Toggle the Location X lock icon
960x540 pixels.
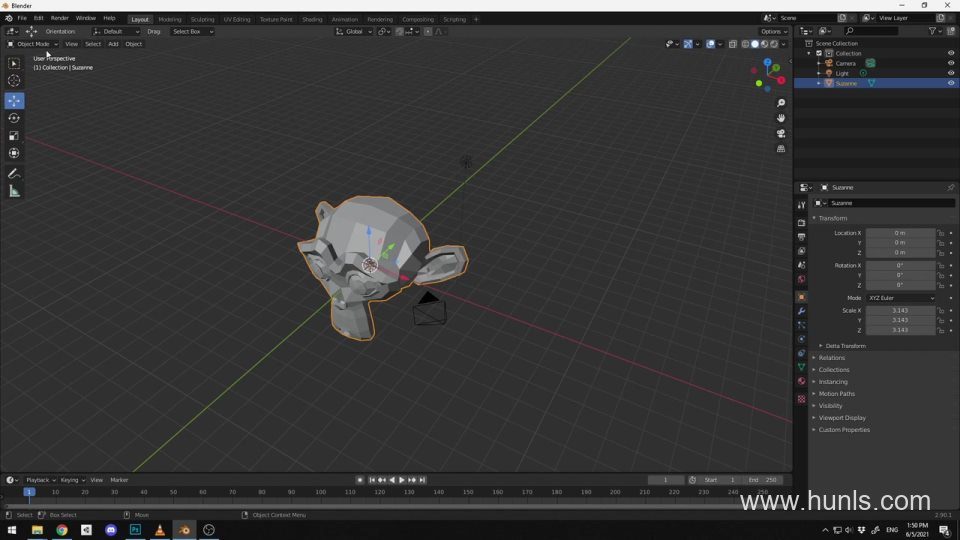(941, 233)
